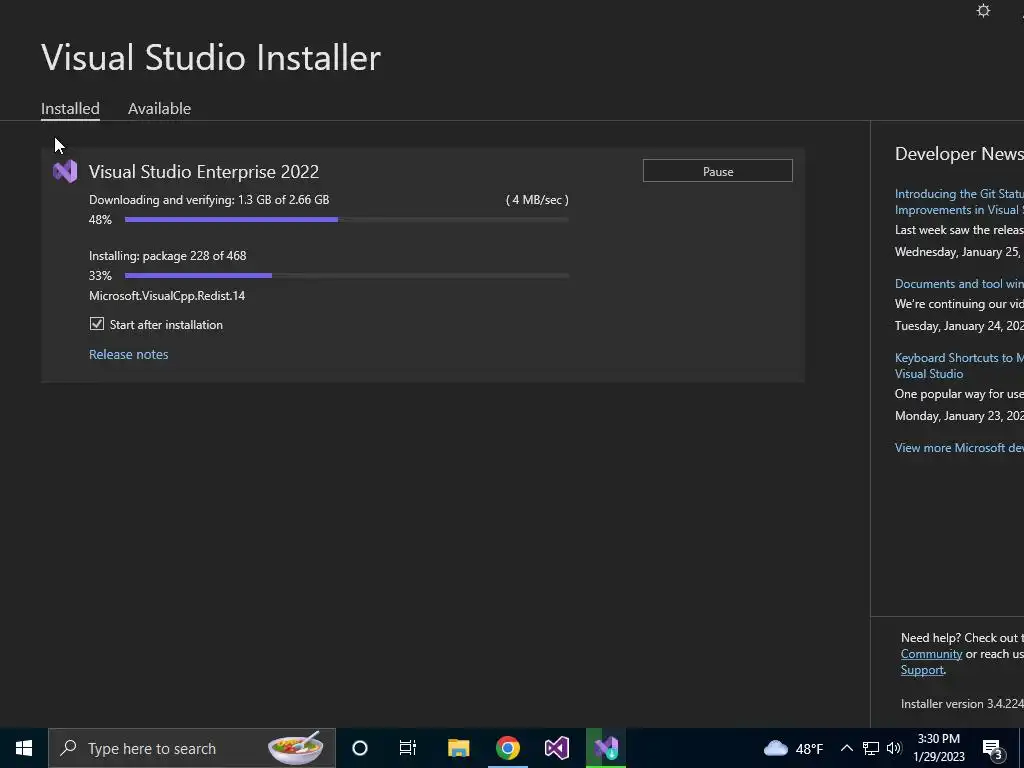This screenshot has width=1024, height=768.
Task: Open the notification center icon
Action: point(993,749)
